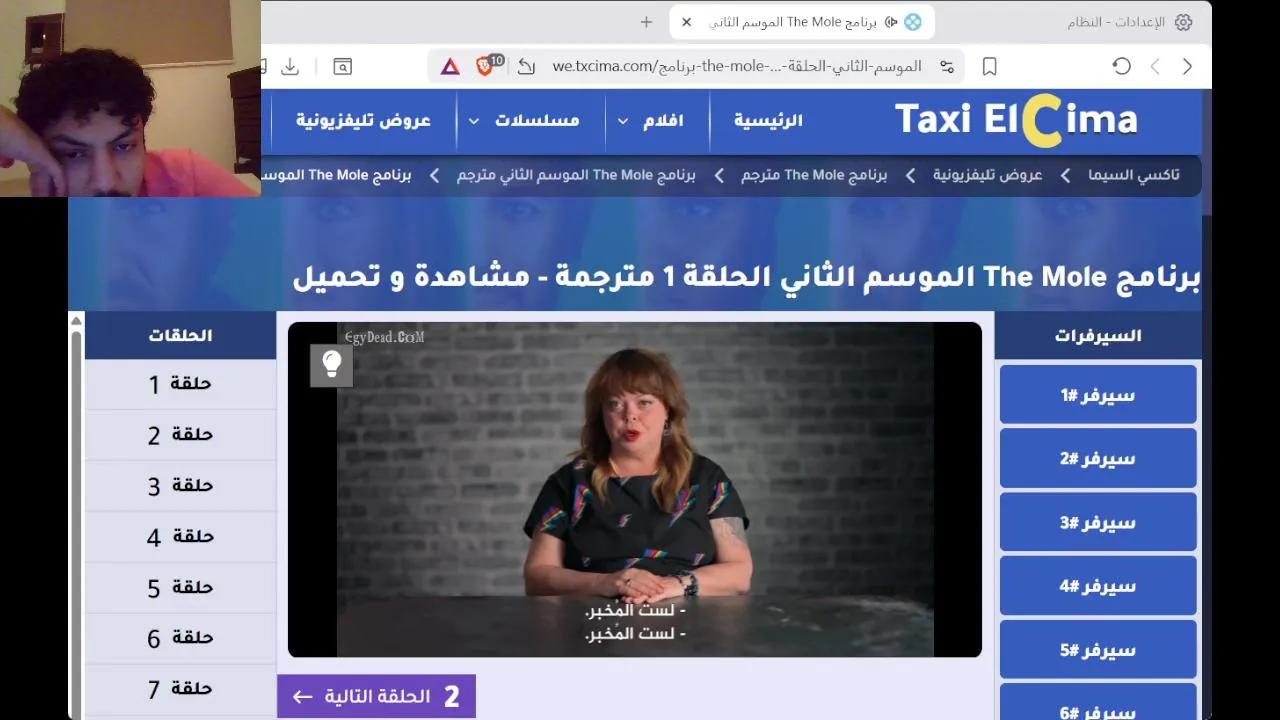Bookmark this page with bookmark icon
This screenshot has height=720, width=1280.
tap(989, 66)
